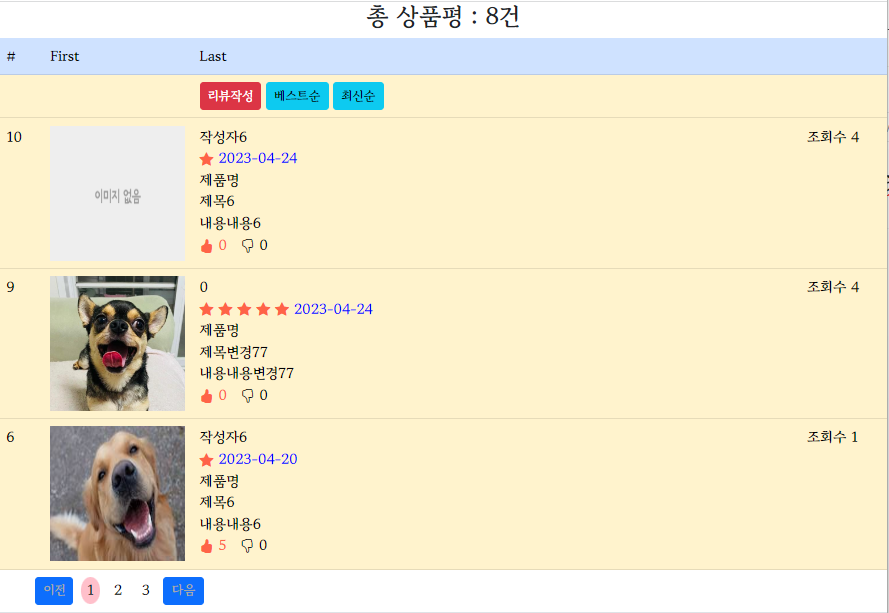Click the 제품명 label on review 6

pyautogui.click(x=219, y=481)
